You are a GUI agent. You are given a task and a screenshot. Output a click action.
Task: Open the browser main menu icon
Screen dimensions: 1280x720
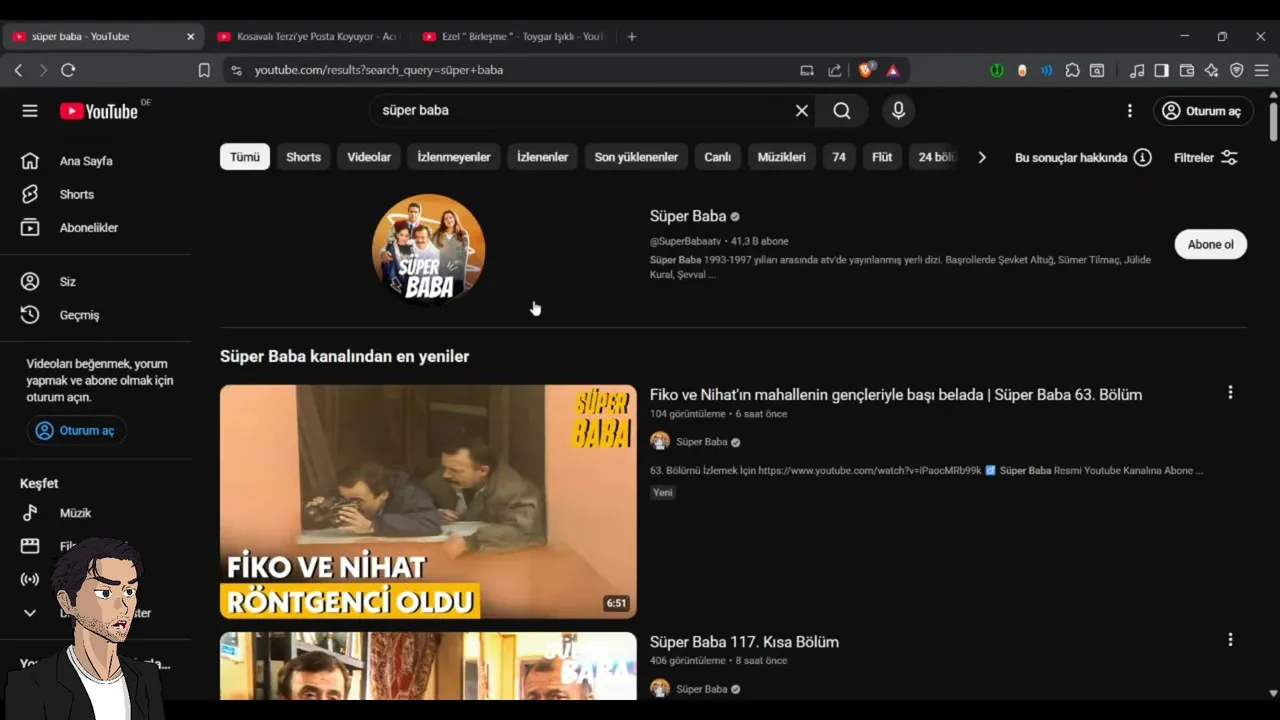point(1261,70)
